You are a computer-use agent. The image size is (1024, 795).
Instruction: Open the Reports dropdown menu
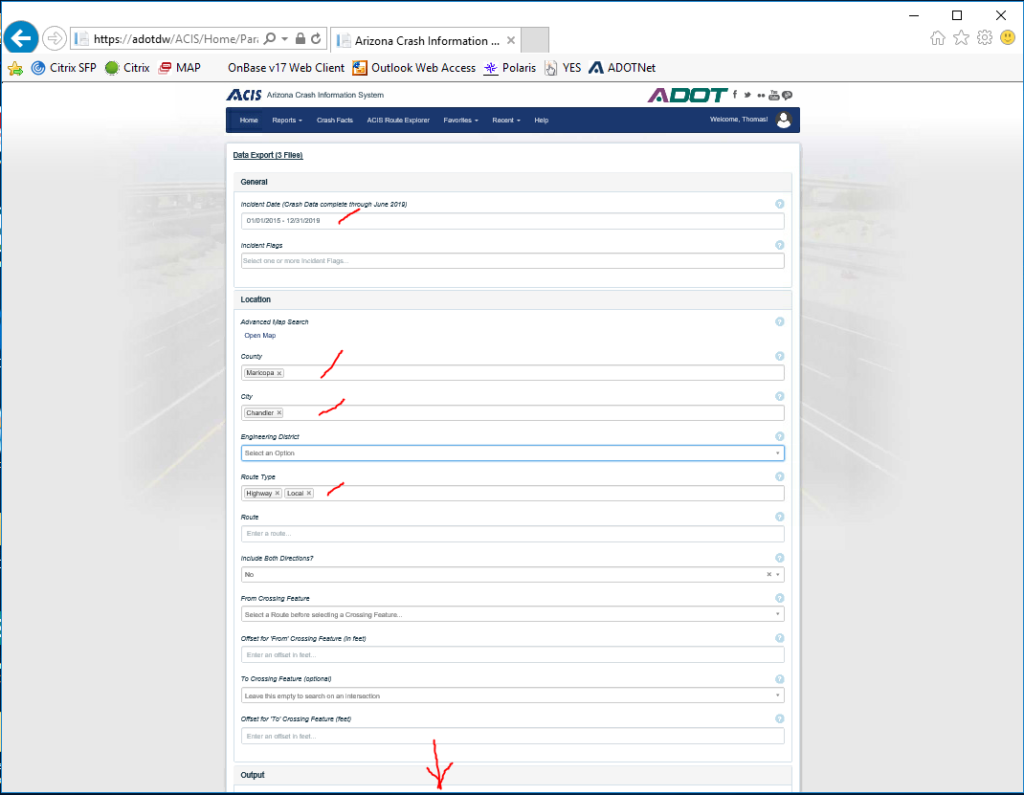[x=287, y=119]
